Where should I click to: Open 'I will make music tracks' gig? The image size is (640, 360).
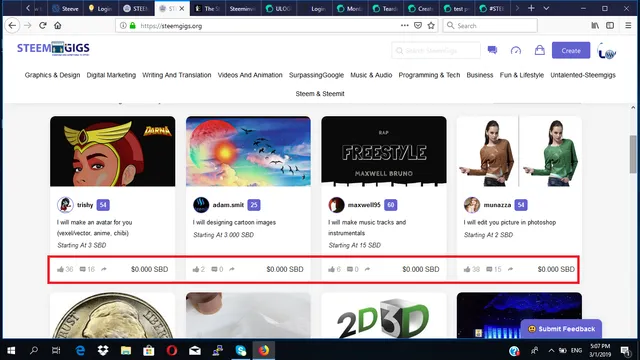point(367,228)
